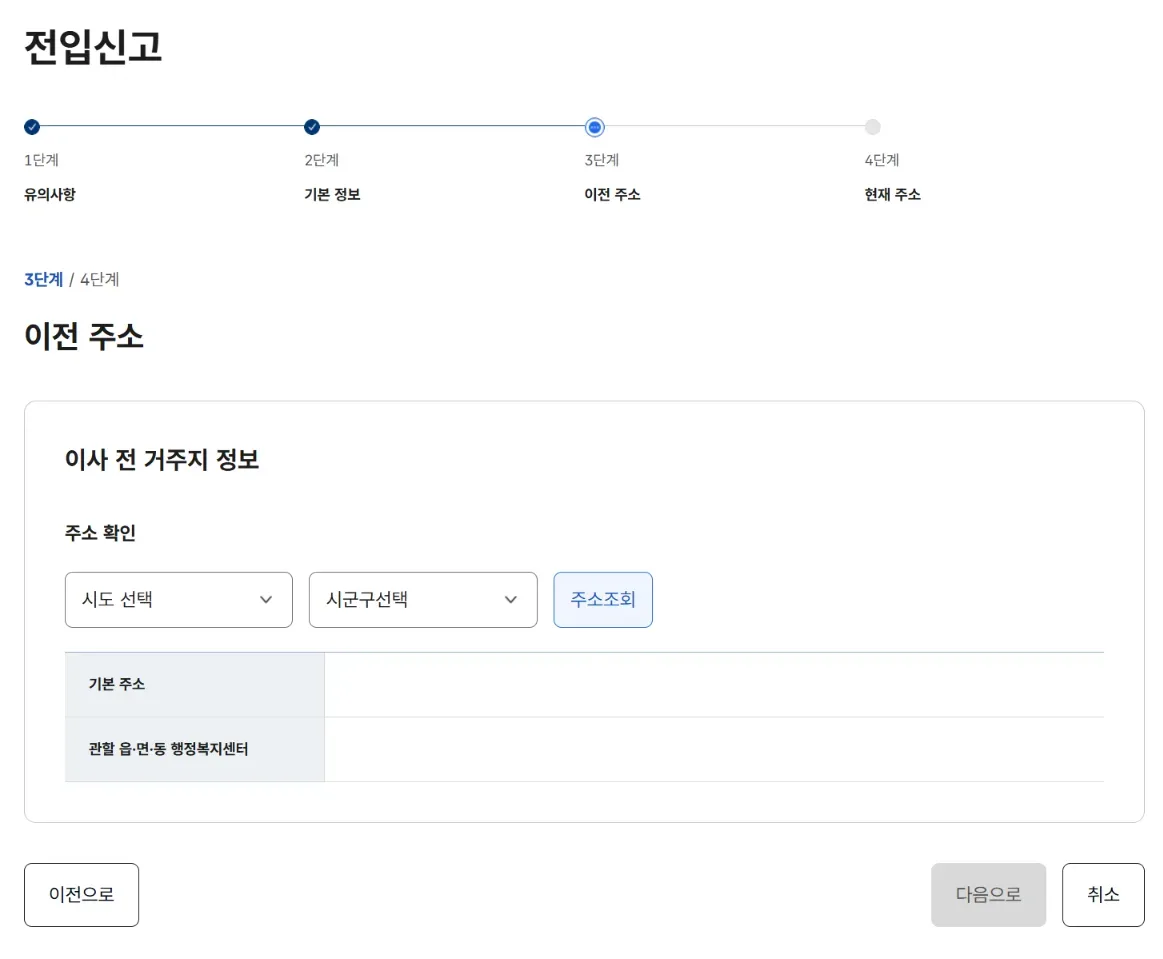This screenshot has width=1163, height=959.
Task: Click the 관할 읍·면·동 행정복지센터 header cell
Action: coord(194,749)
